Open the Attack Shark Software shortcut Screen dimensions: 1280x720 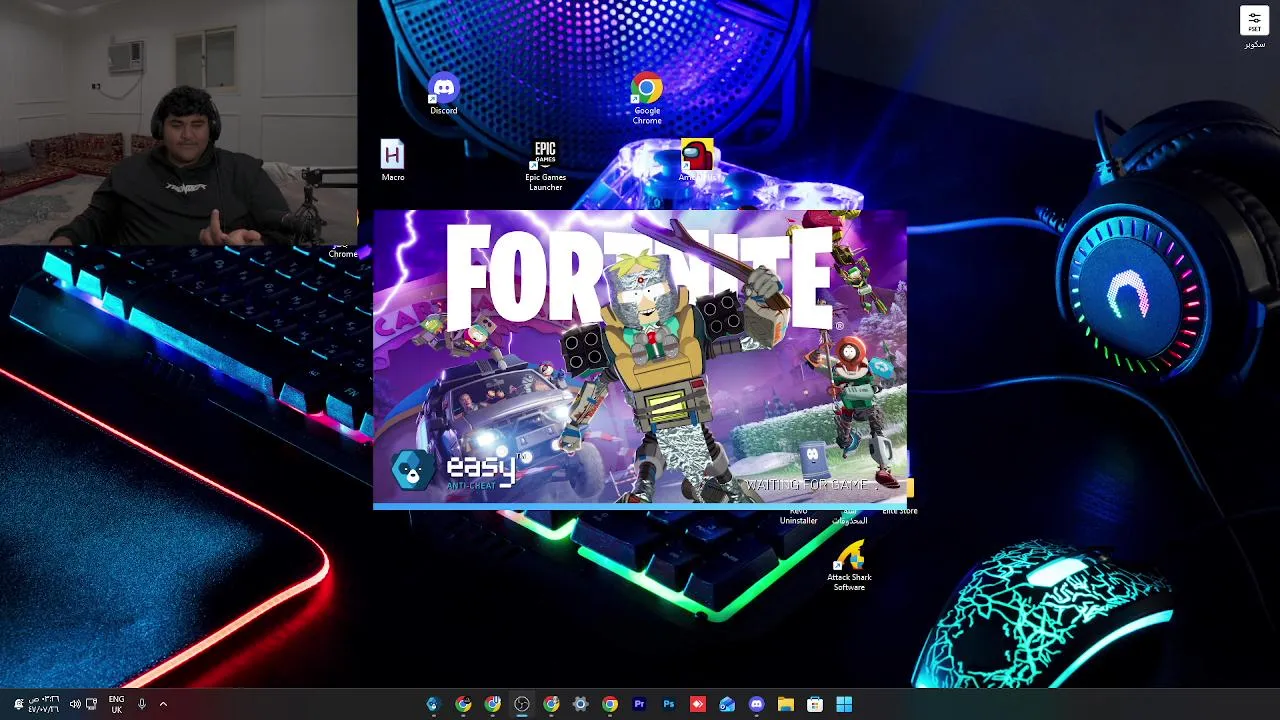pyautogui.click(x=849, y=566)
